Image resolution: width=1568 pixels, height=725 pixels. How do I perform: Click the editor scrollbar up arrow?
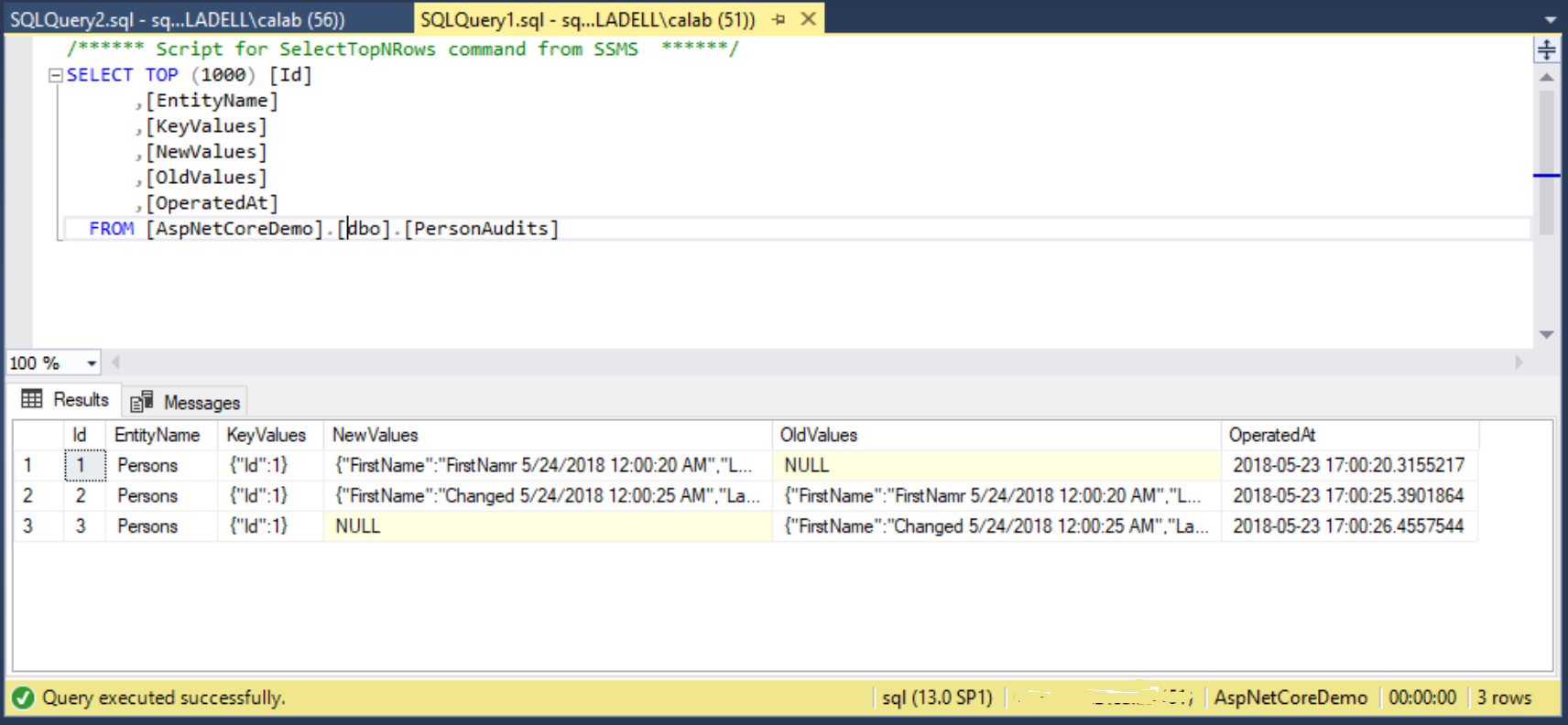[1546, 77]
